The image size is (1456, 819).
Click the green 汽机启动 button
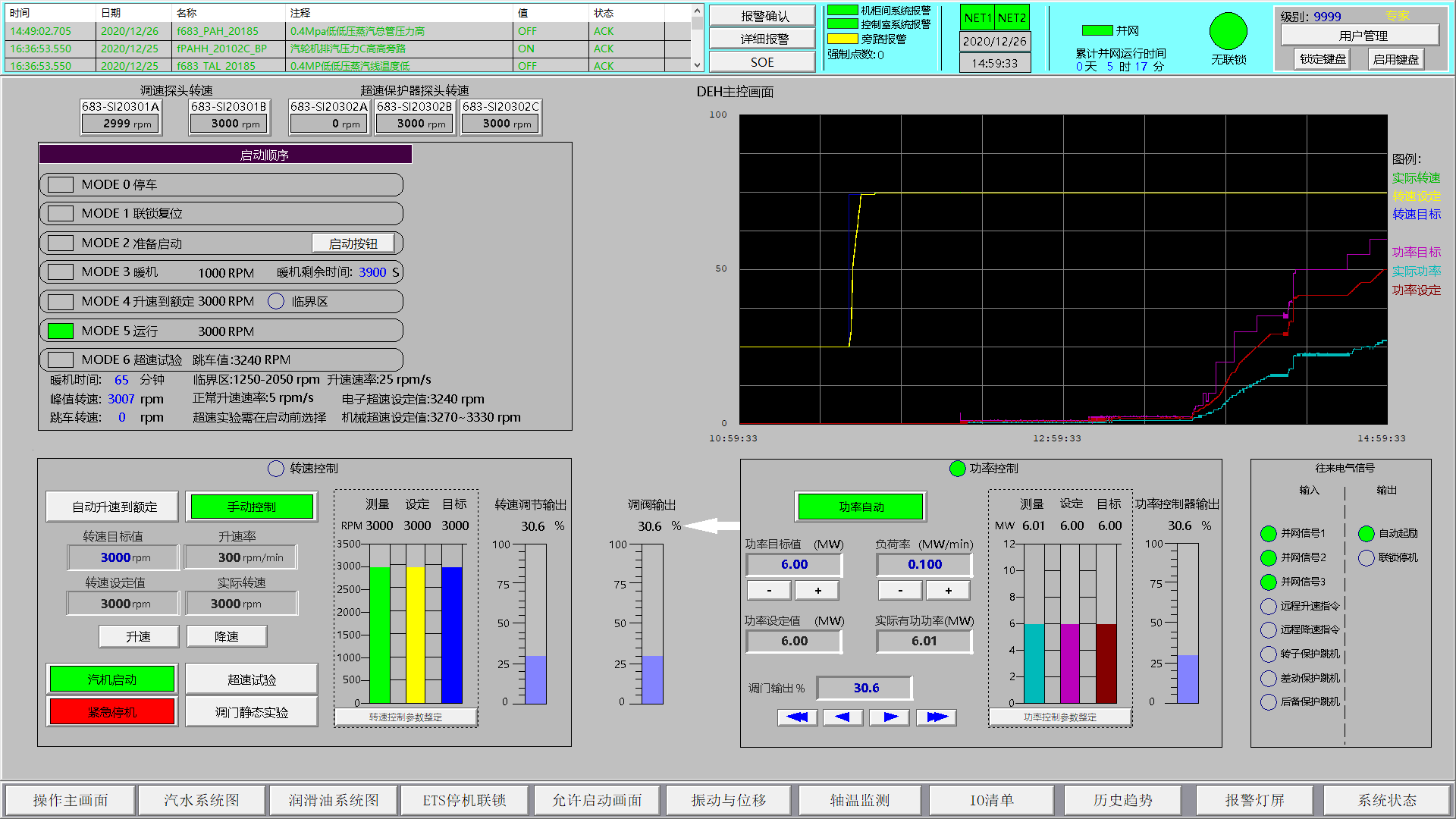pos(112,679)
